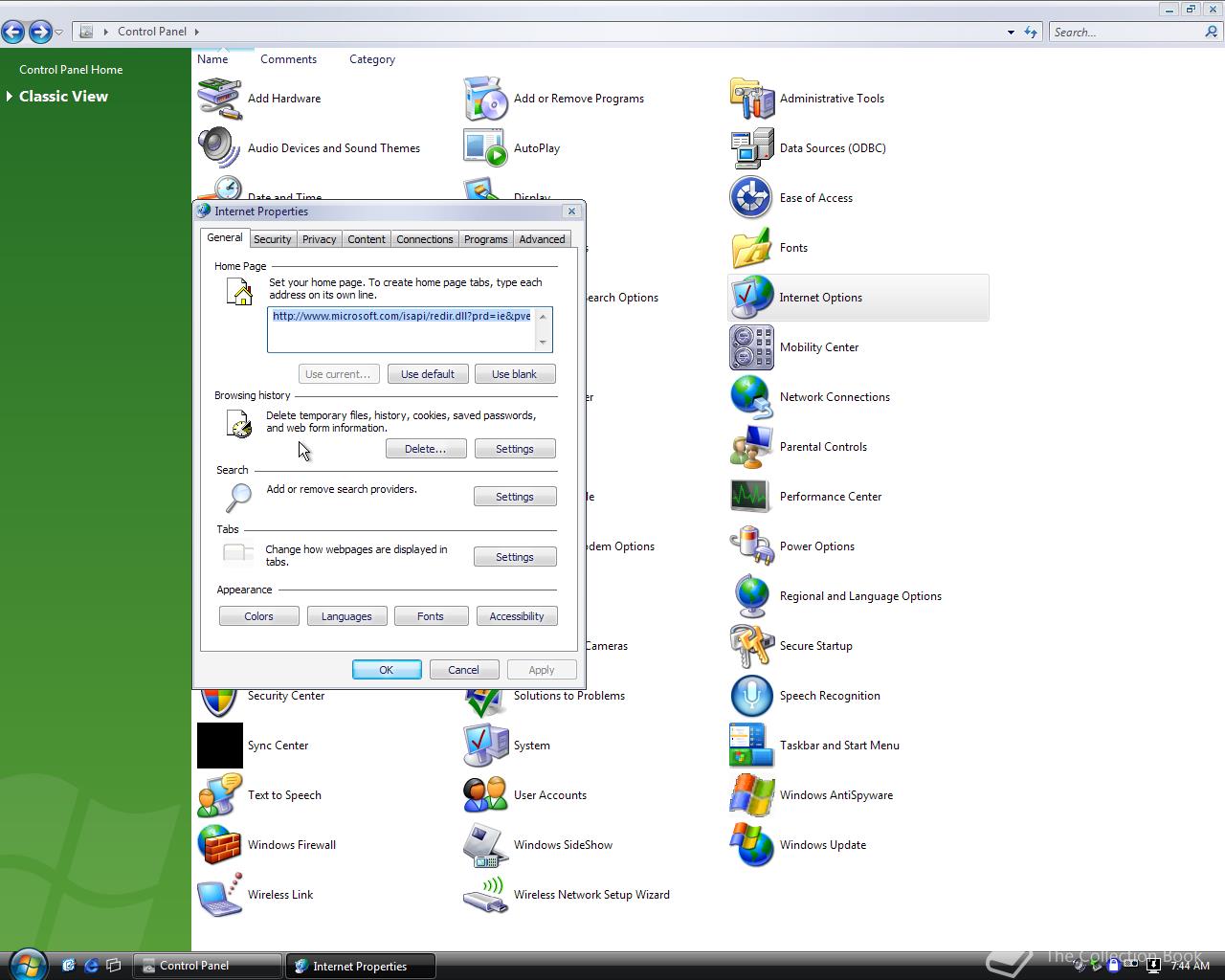Open Tabs Settings button

[x=515, y=557]
